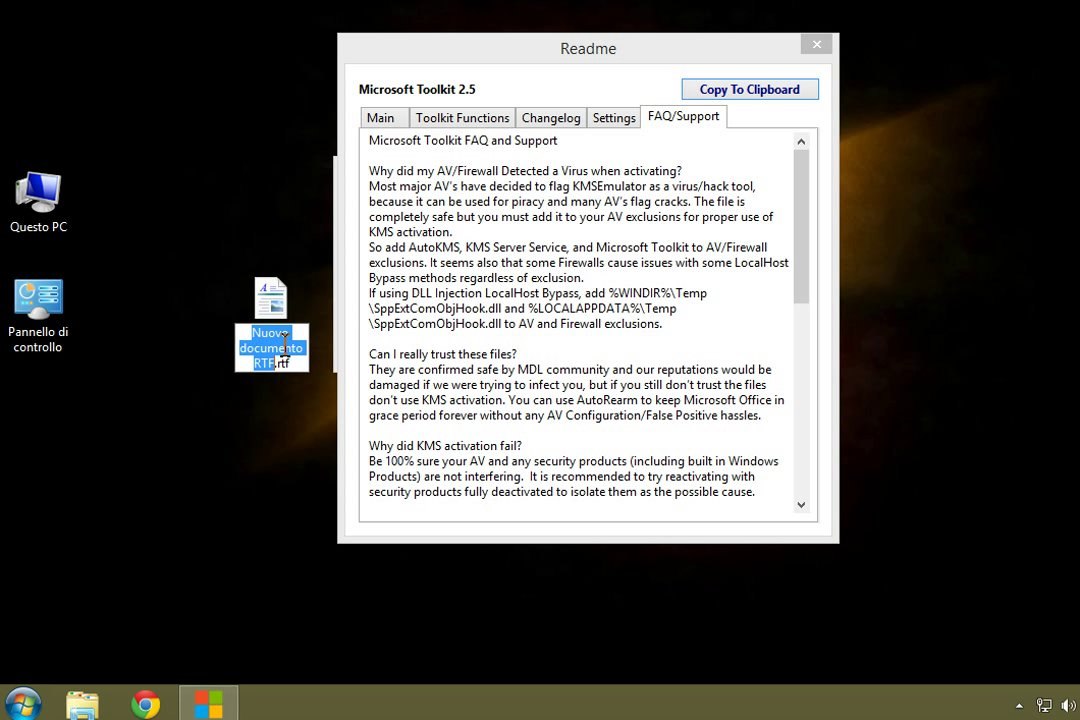Open the Questo PC desktop icon
The width and height of the screenshot is (1080, 720).
tap(38, 203)
